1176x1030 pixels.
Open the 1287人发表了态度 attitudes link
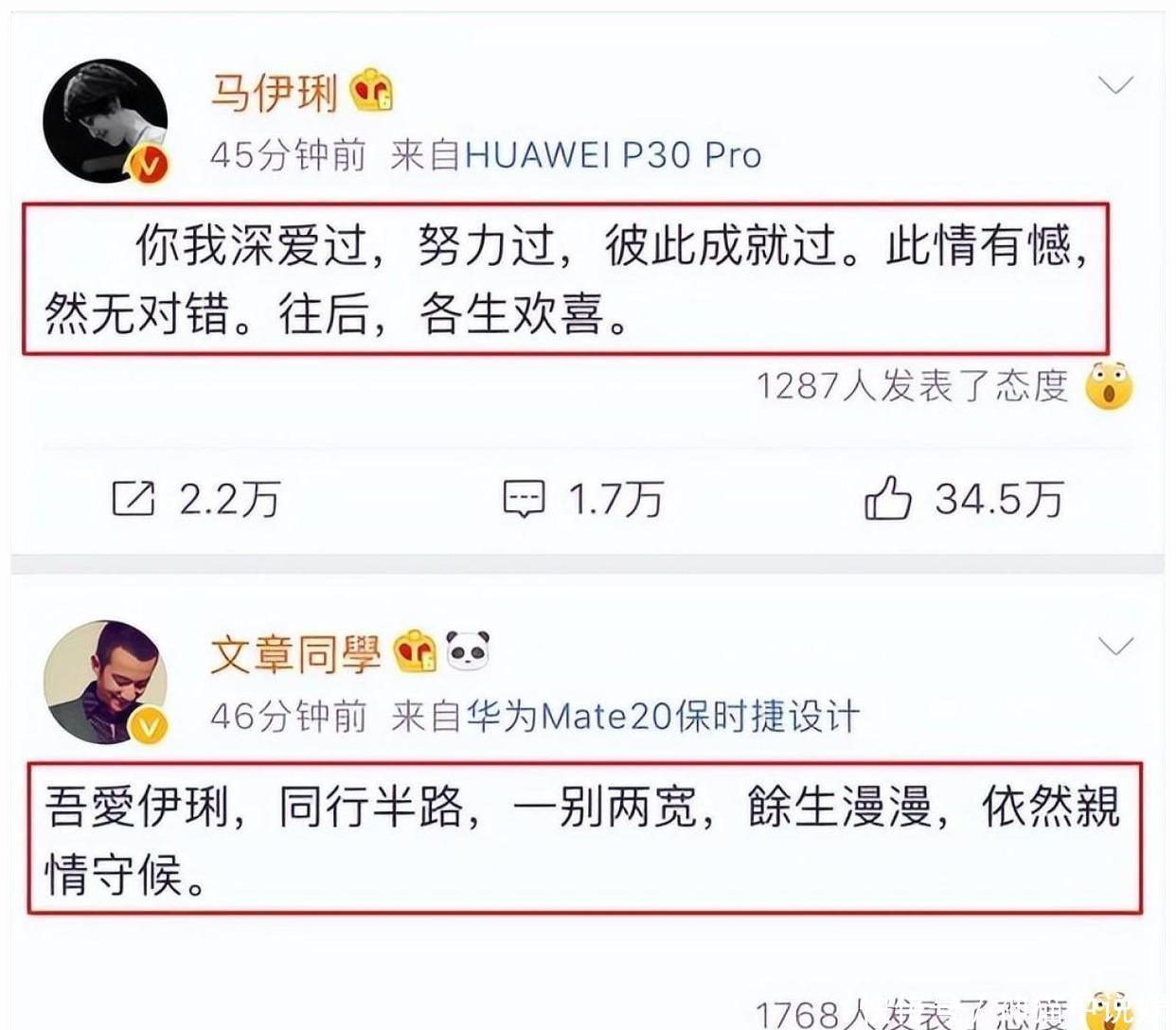click(x=912, y=385)
